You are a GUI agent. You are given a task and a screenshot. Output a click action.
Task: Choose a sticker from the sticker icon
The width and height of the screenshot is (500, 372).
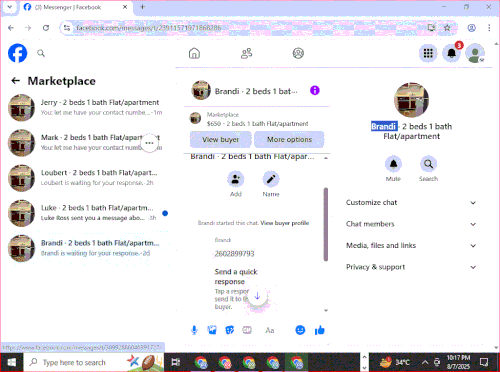[x=230, y=330]
